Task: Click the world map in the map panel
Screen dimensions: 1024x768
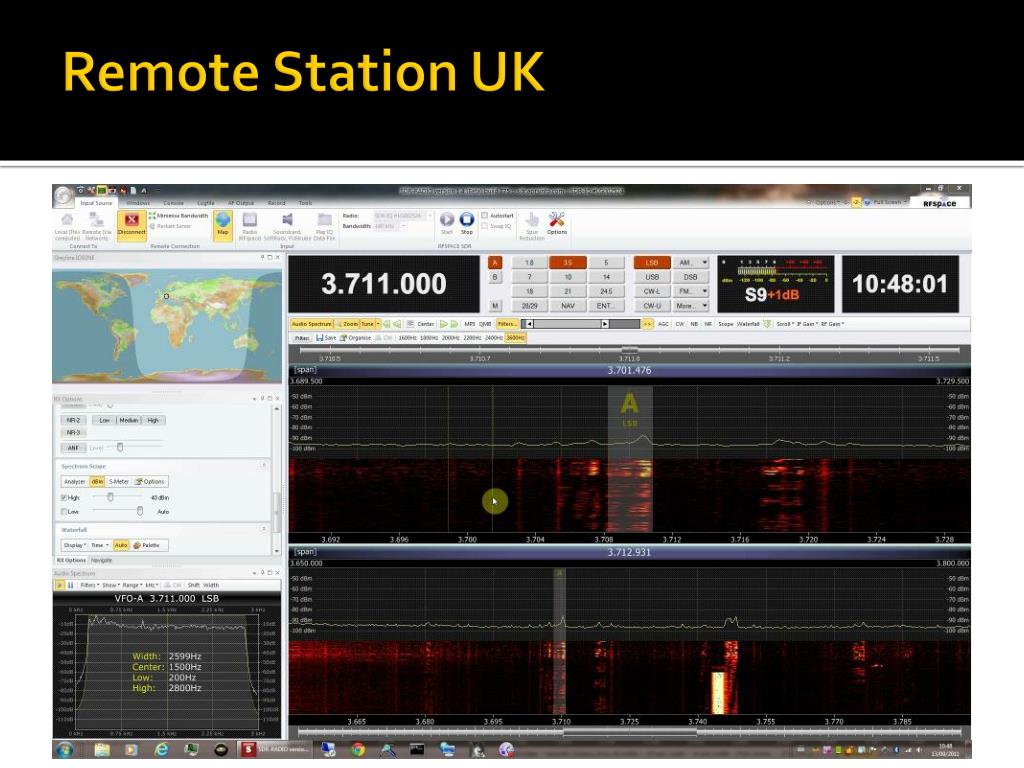Action: pyautogui.click(x=167, y=325)
